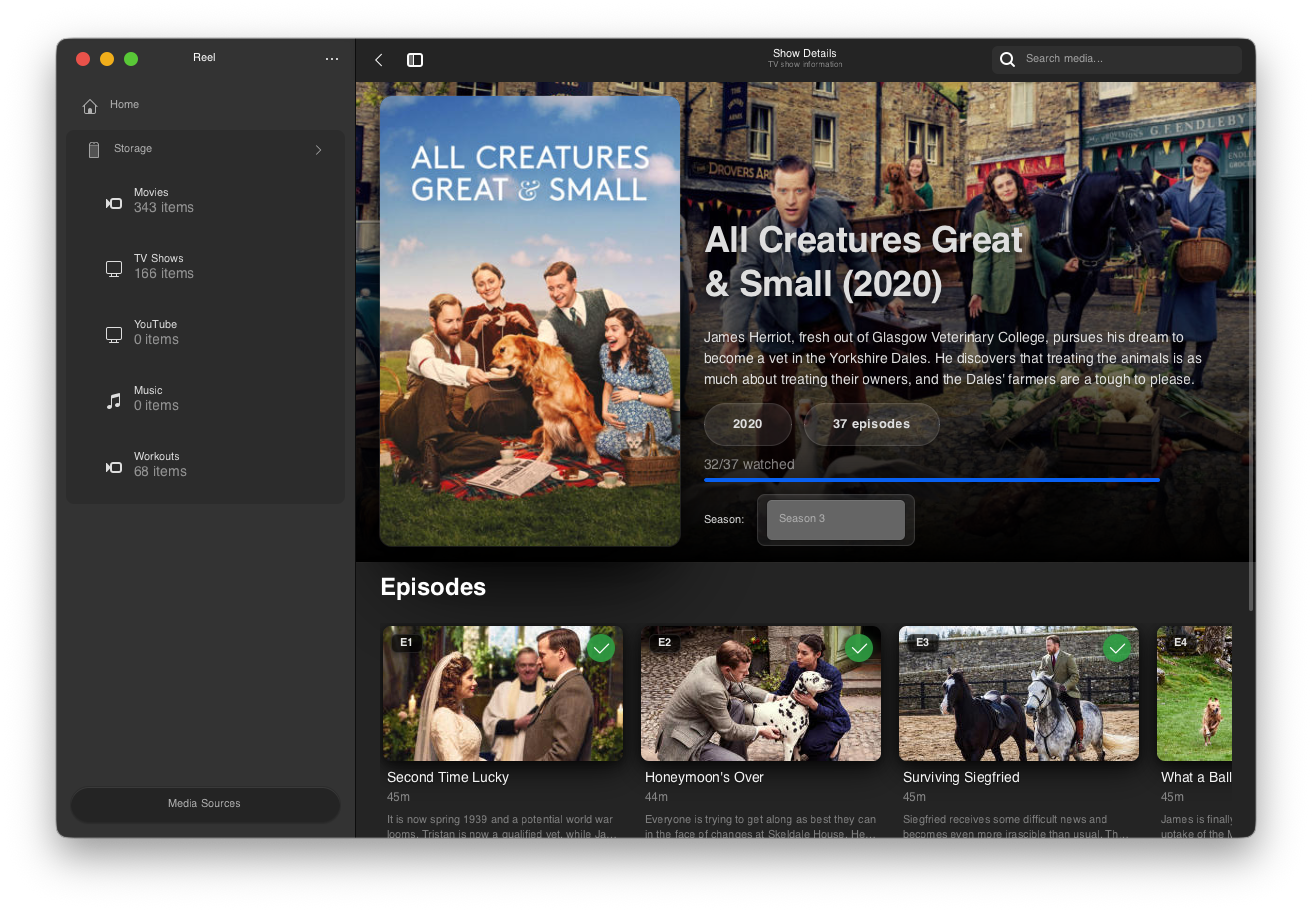The height and width of the screenshot is (912, 1312).
Task: Open the three-dots menu beside Reel
Action: click(x=332, y=59)
